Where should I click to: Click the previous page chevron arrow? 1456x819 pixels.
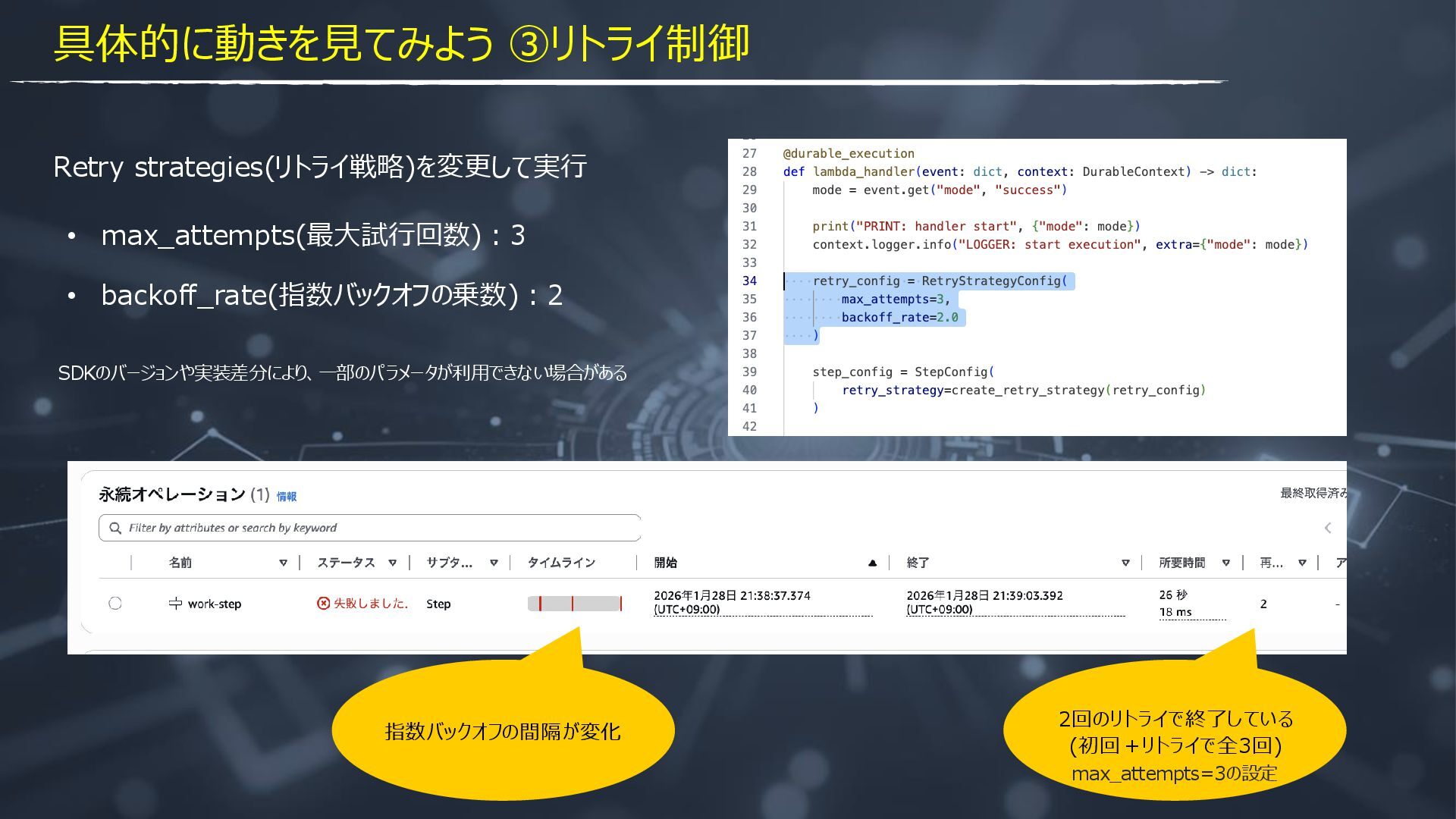pyautogui.click(x=1328, y=528)
